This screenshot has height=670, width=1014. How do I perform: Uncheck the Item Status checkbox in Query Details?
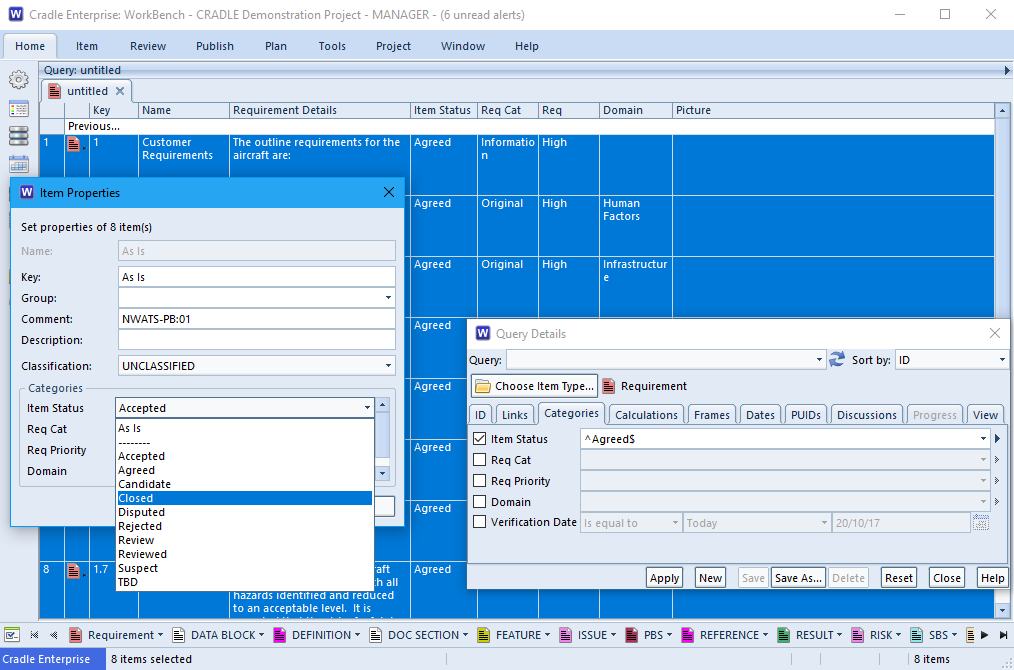click(x=479, y=438)
